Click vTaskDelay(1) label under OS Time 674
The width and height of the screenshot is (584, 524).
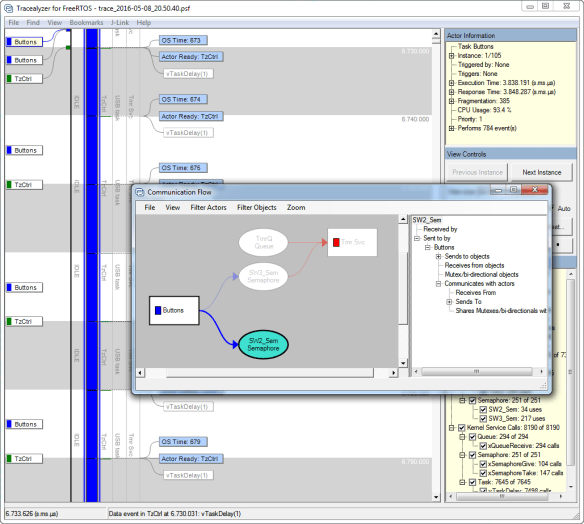[188, 133]
